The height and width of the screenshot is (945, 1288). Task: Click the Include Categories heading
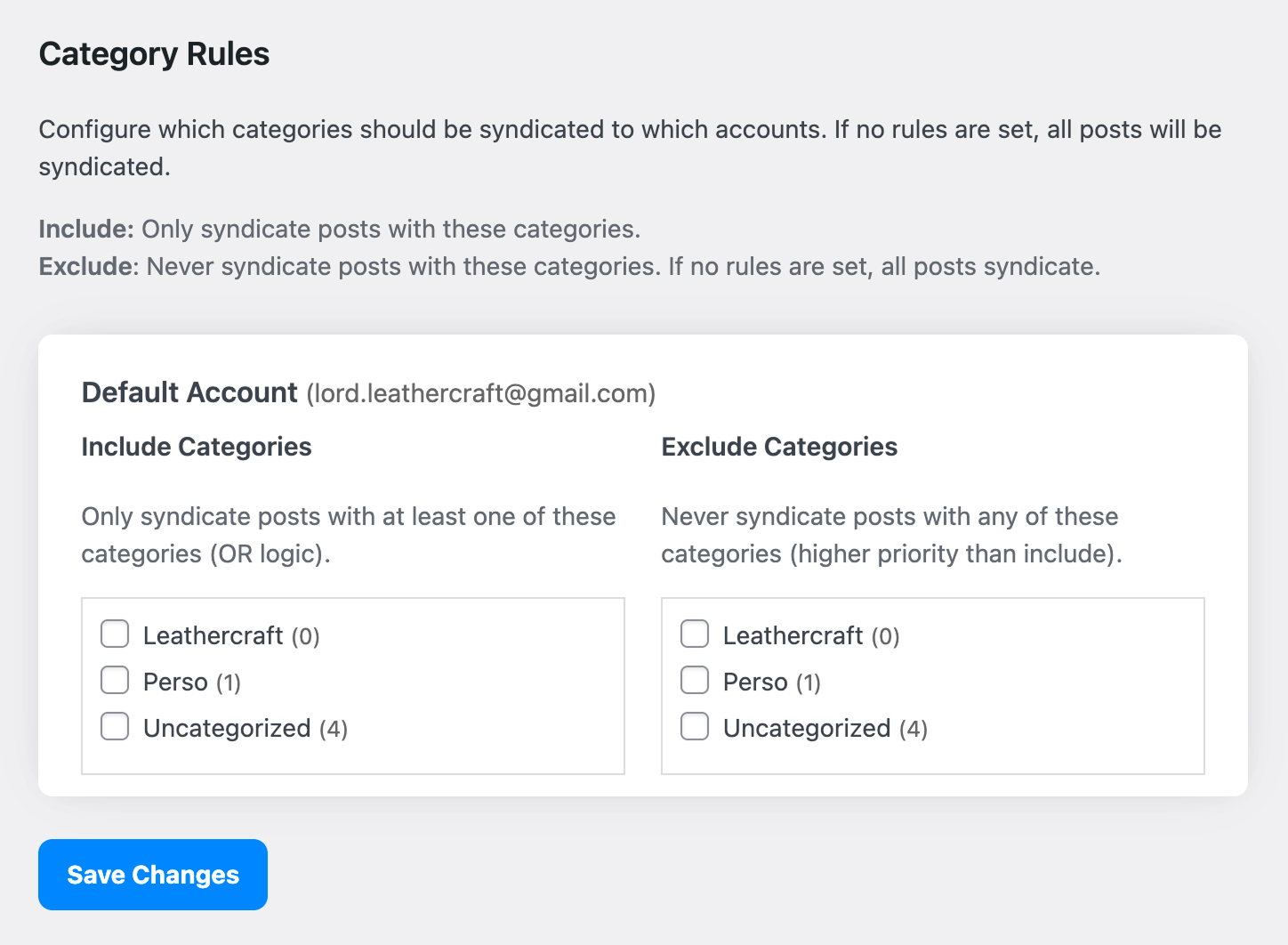pyautogui.click(x=197, y=447)
